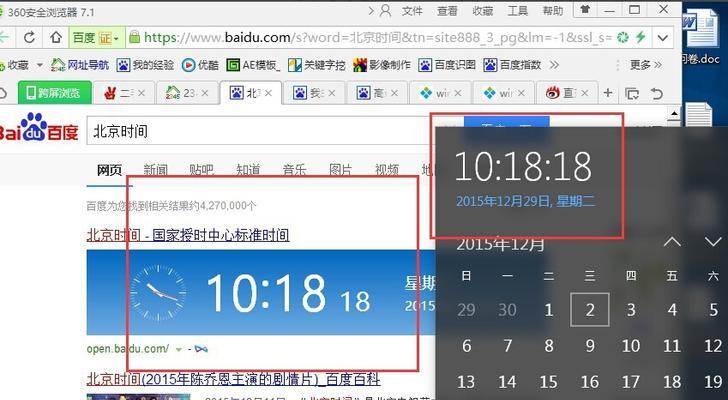
Task: Click the date link 2015年12月29日, 星期二
Action: [526, 201]
